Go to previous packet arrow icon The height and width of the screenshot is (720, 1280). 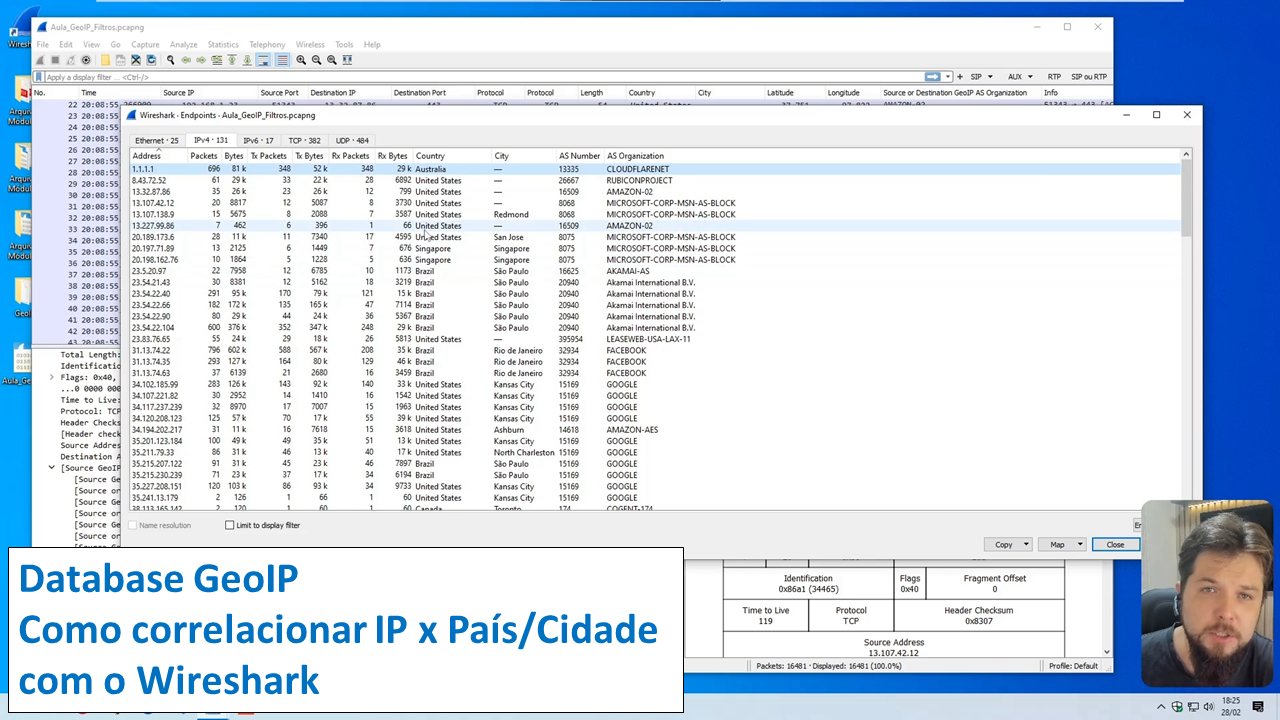tap(186, 60)
